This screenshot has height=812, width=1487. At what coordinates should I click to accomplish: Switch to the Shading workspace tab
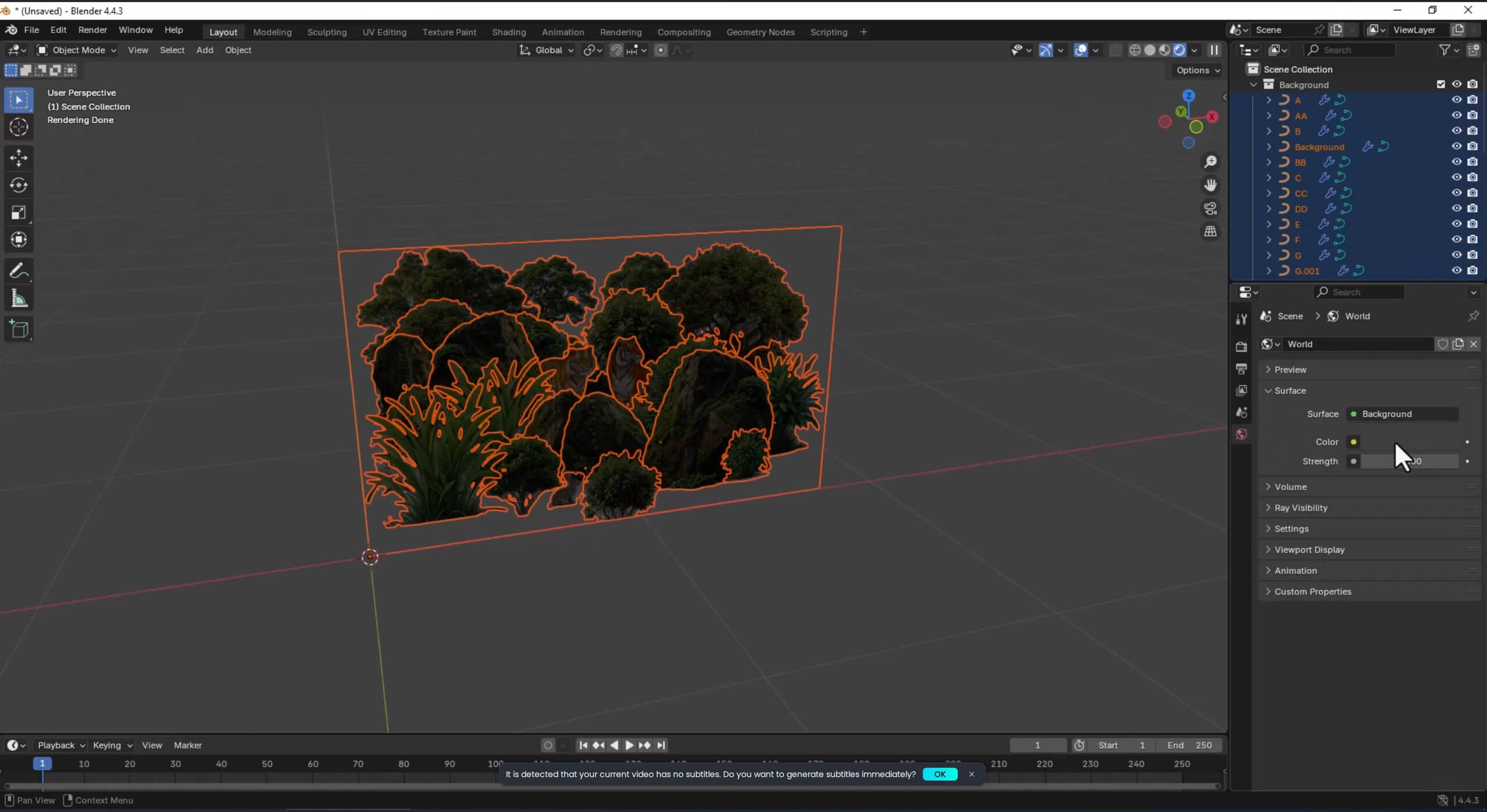pyautogui.click(x=509, y=32)
